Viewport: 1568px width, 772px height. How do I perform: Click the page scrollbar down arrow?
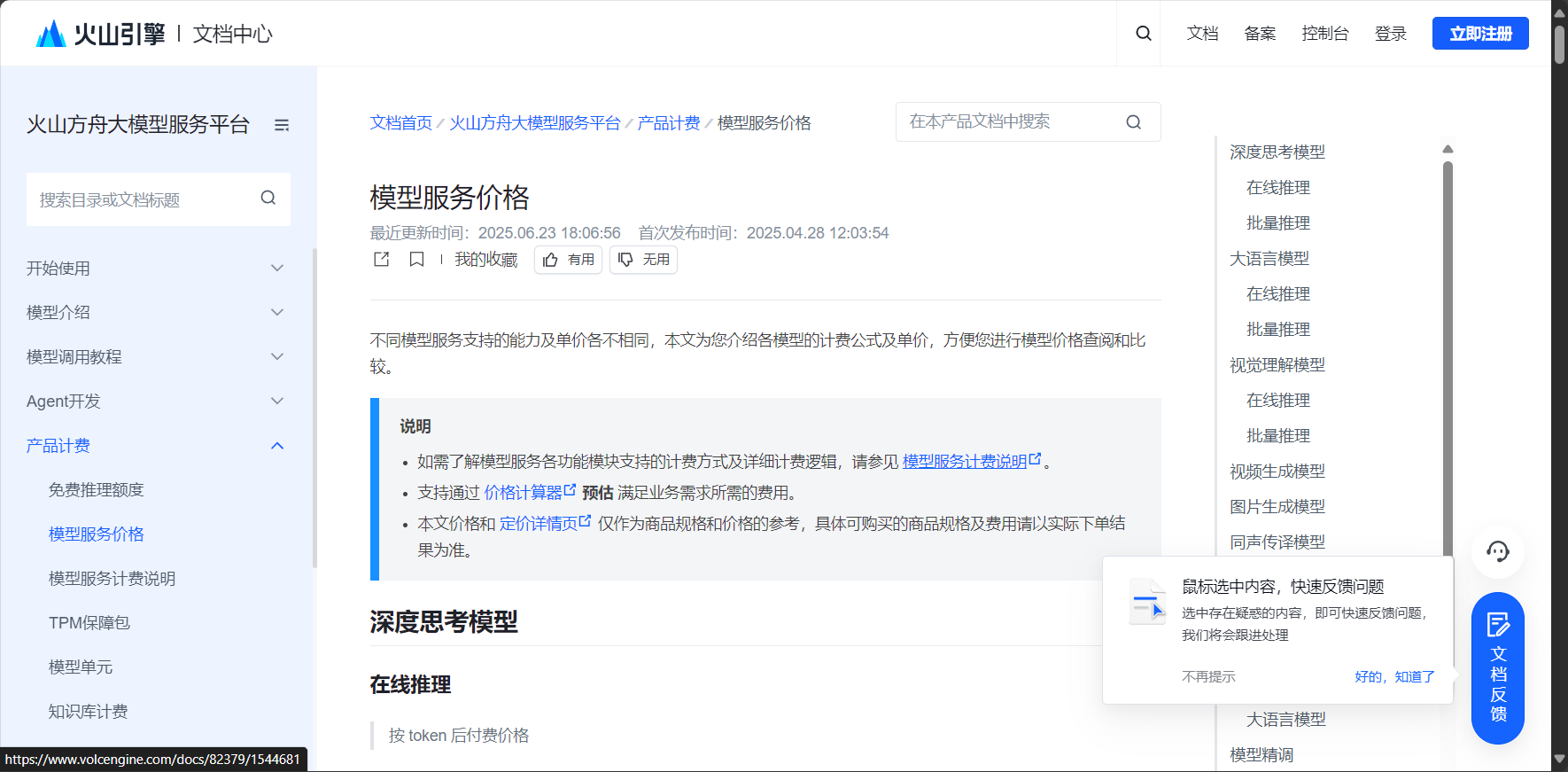click(x=1559, y=760)
